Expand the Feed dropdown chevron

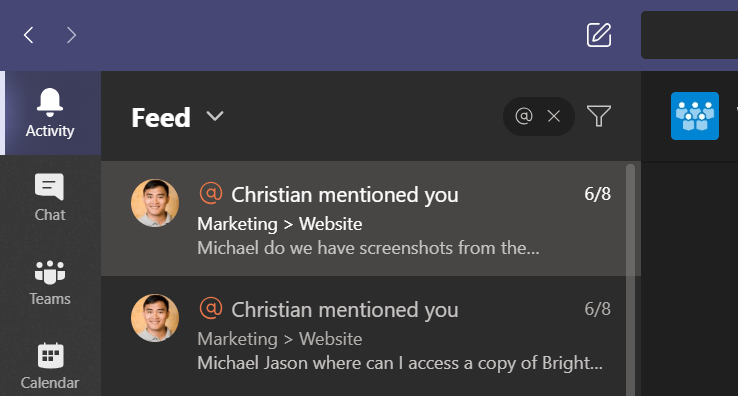215,116
